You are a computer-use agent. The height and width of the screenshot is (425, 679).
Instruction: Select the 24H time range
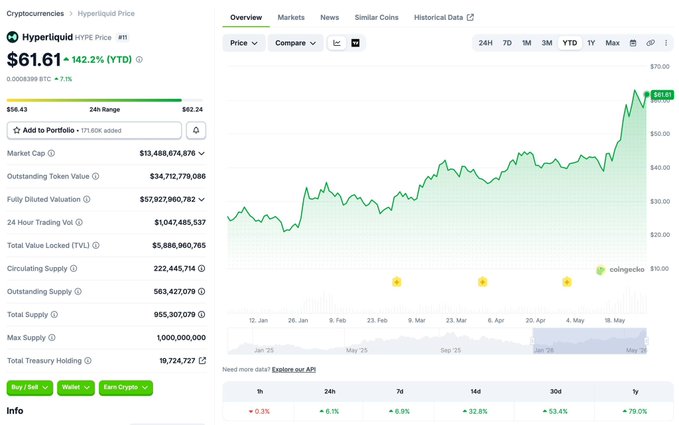(485, 43)
